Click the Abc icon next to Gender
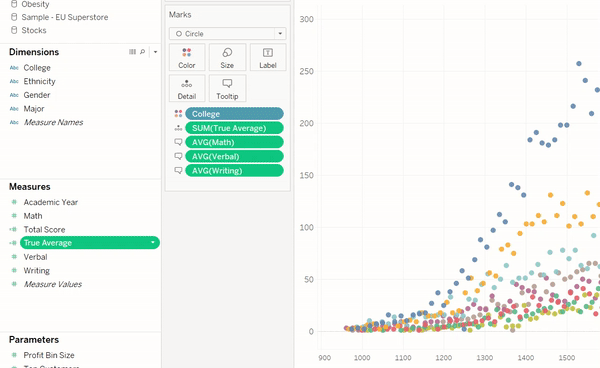Image resolution: width=600 pixels, height=368 pixels. (x=14, y=95)
